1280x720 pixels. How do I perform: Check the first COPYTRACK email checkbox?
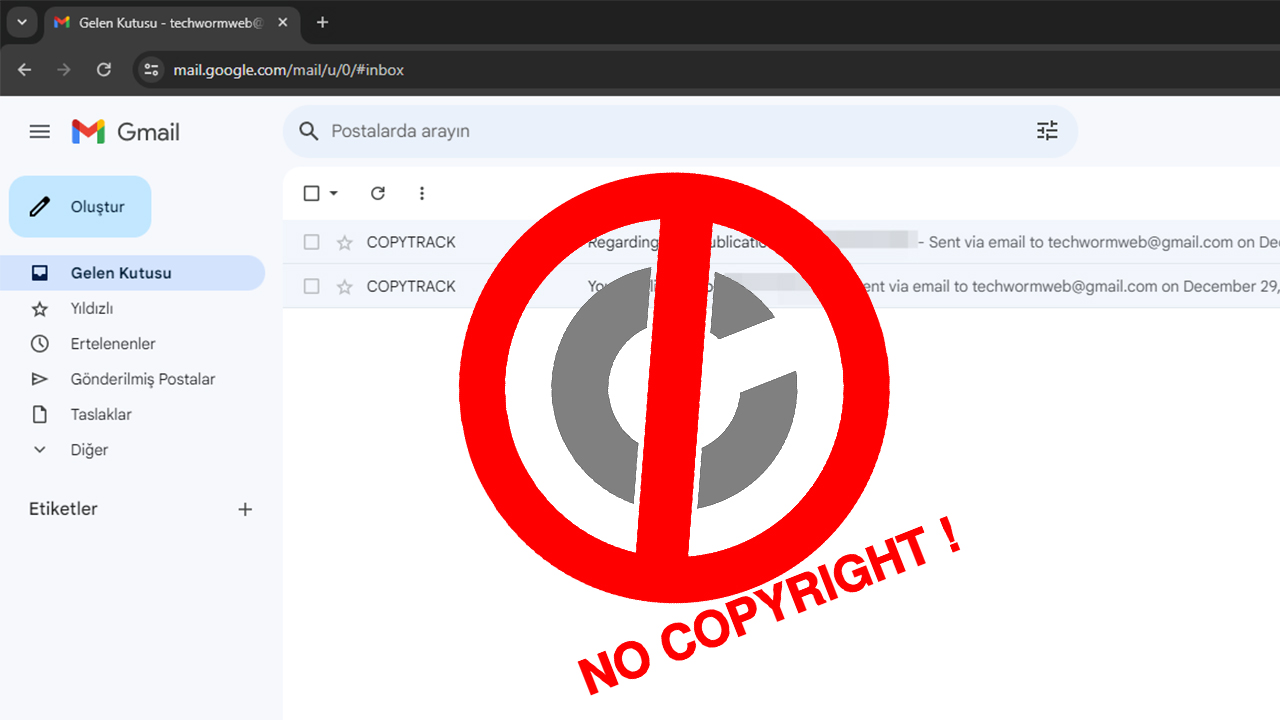pos(312,242)
